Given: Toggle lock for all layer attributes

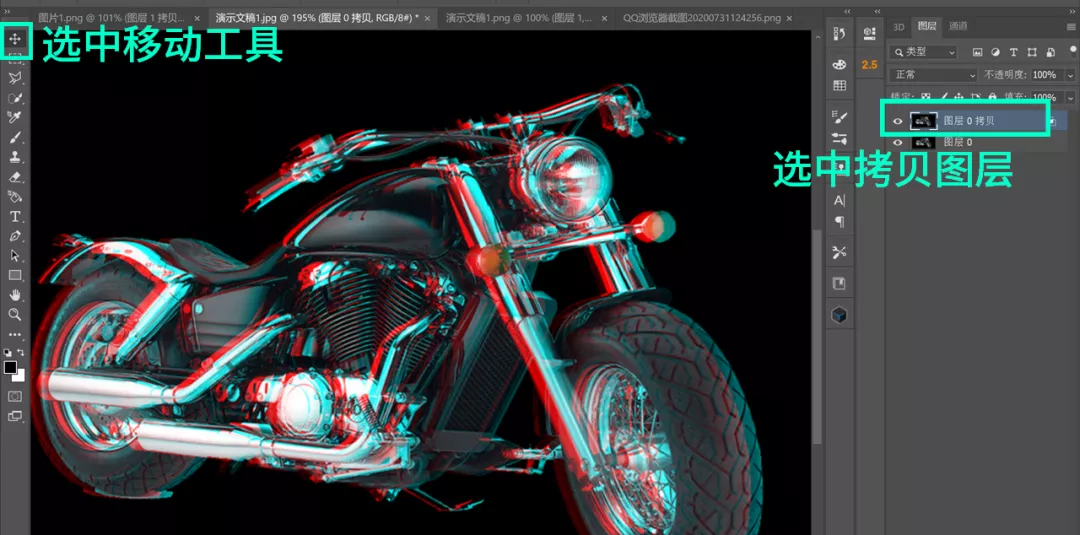Looking at the screenshot, I should tap(993, 97).
